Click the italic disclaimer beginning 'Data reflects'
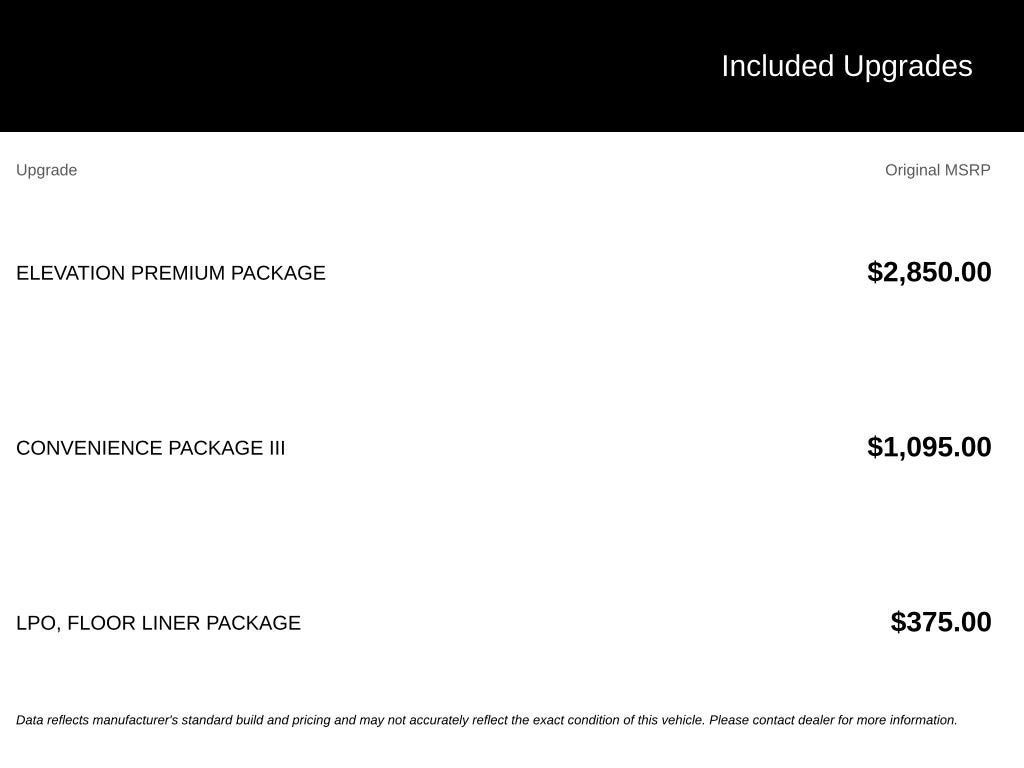The height and width of the screenshot is (768, 1024). (487, 720)
